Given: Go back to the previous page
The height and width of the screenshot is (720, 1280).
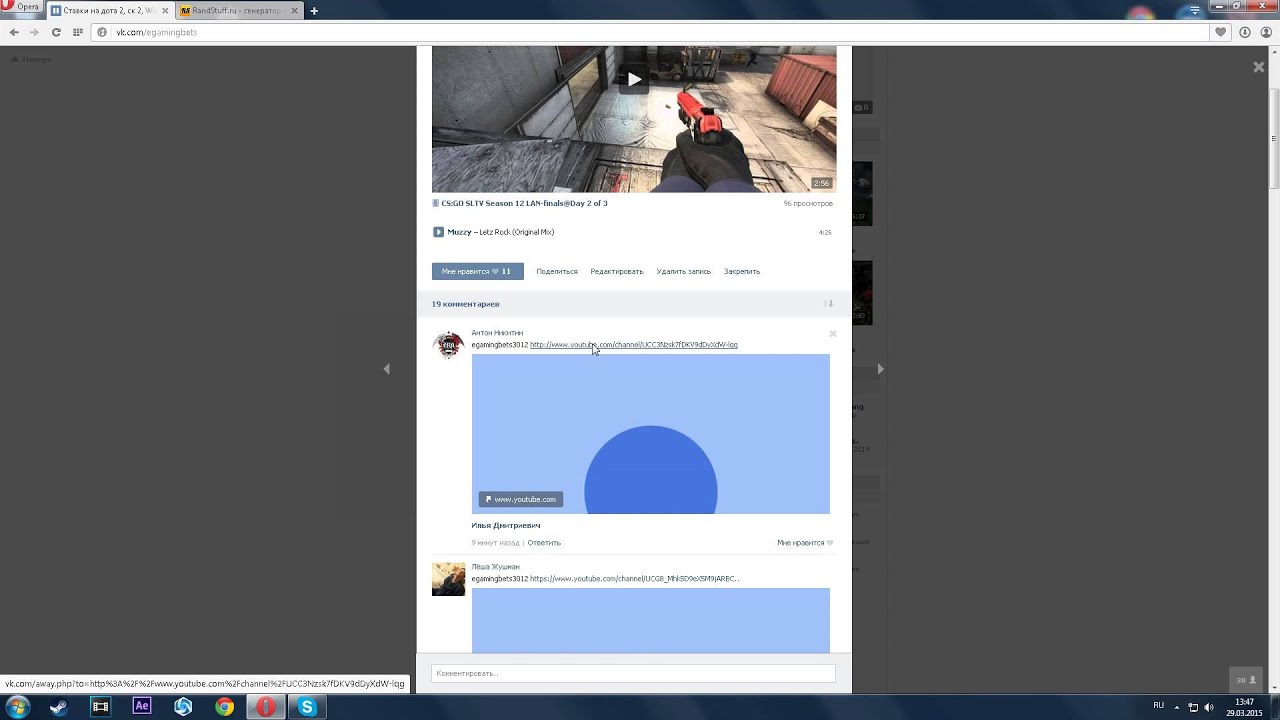Looking at the screenshot, I should pos(14,32).
